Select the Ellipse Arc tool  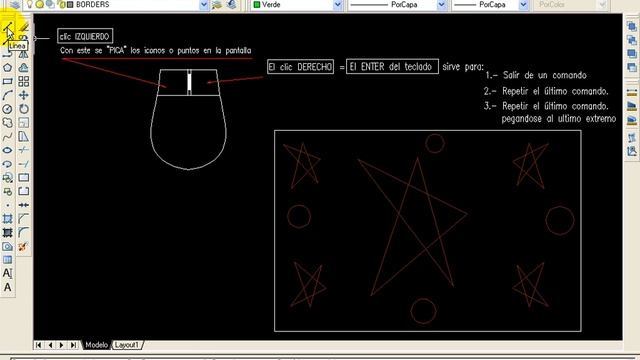8,164
